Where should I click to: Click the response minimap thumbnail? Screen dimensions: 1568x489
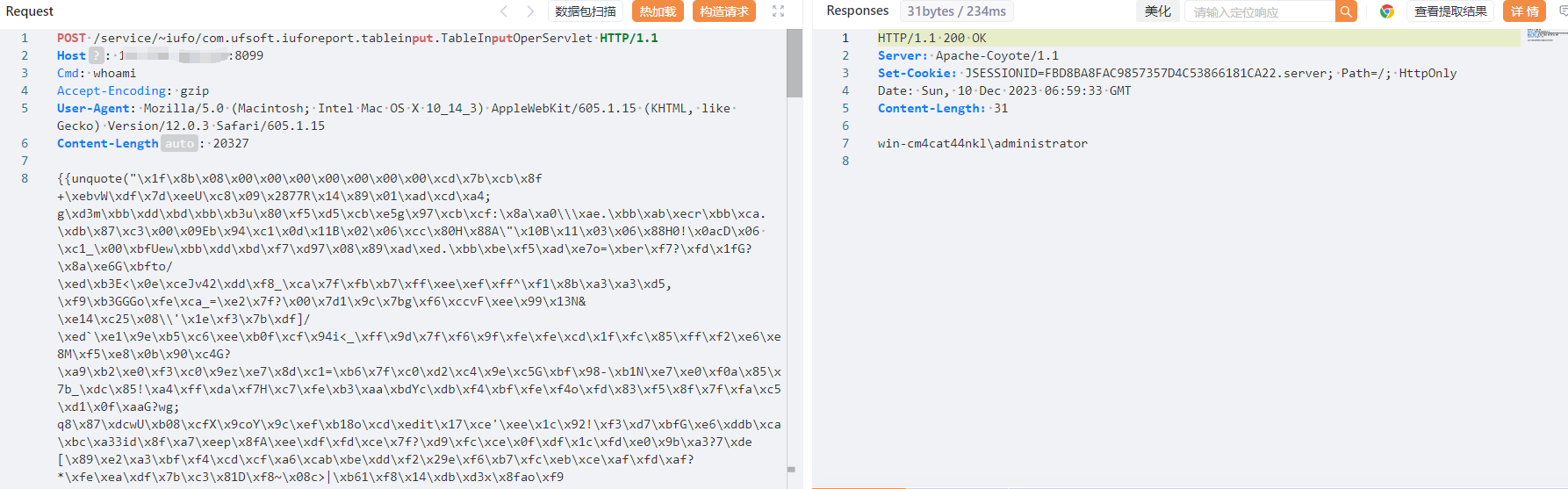point(1546,35)
